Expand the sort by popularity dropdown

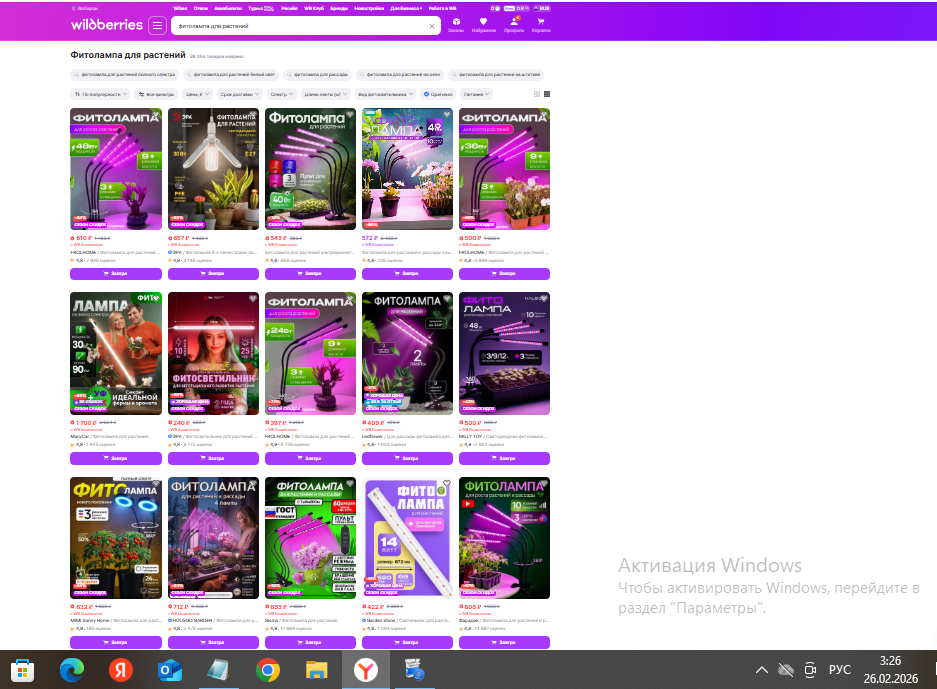[x=100, y=94]
